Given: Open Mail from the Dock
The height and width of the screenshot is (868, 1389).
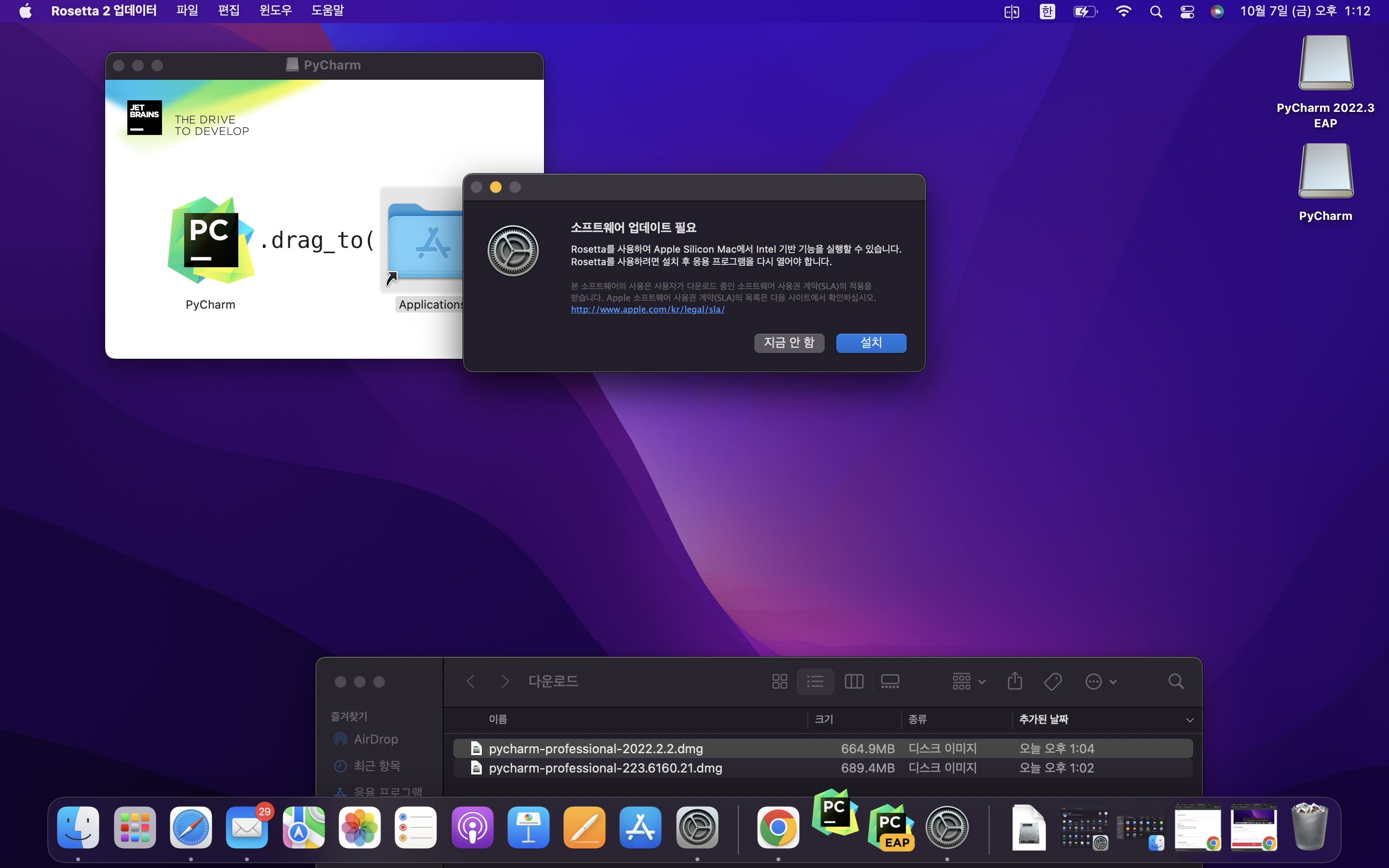Looking at the screenshot, I should tap(247, 828).
